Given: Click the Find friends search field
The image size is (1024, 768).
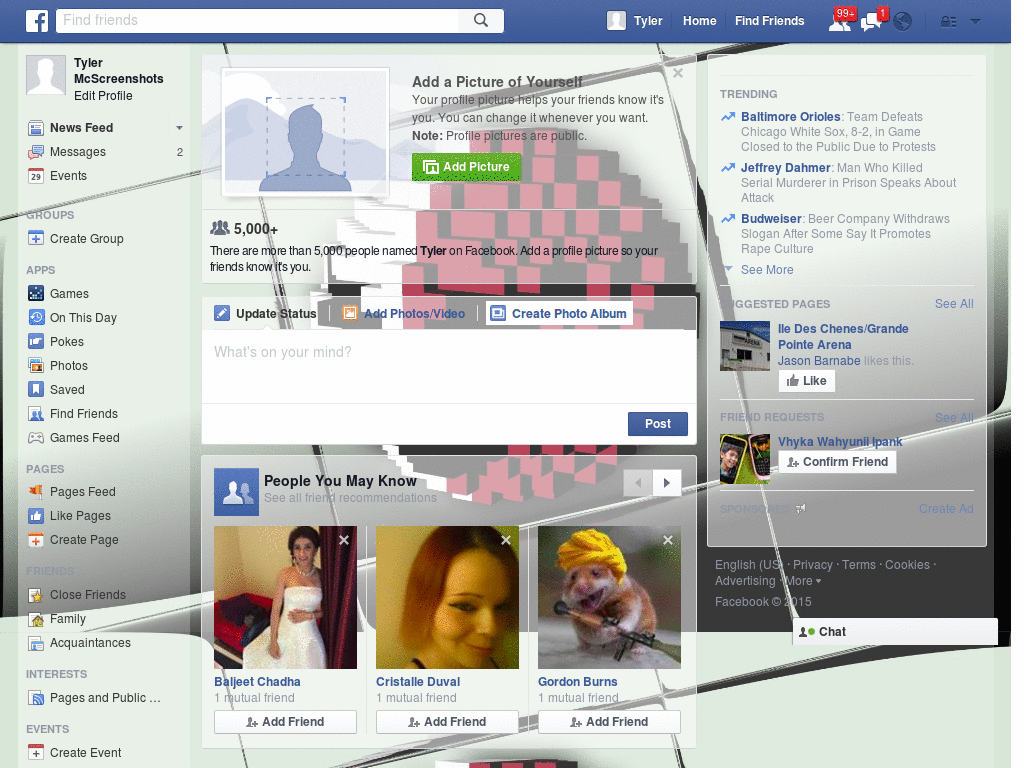Looking at the screenshot, I should 257,20.
